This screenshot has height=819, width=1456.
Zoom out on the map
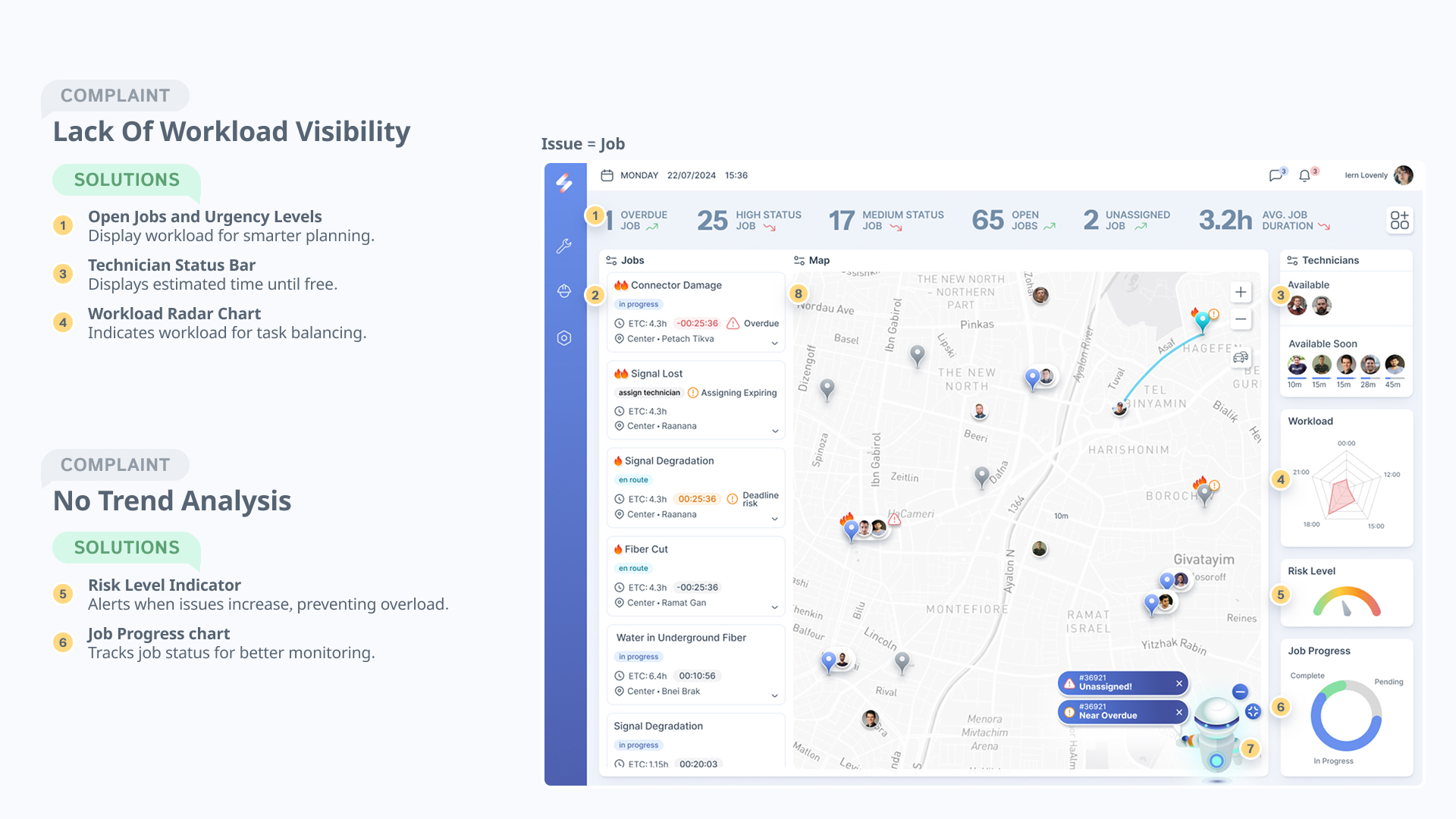[x=1241, y=319]
